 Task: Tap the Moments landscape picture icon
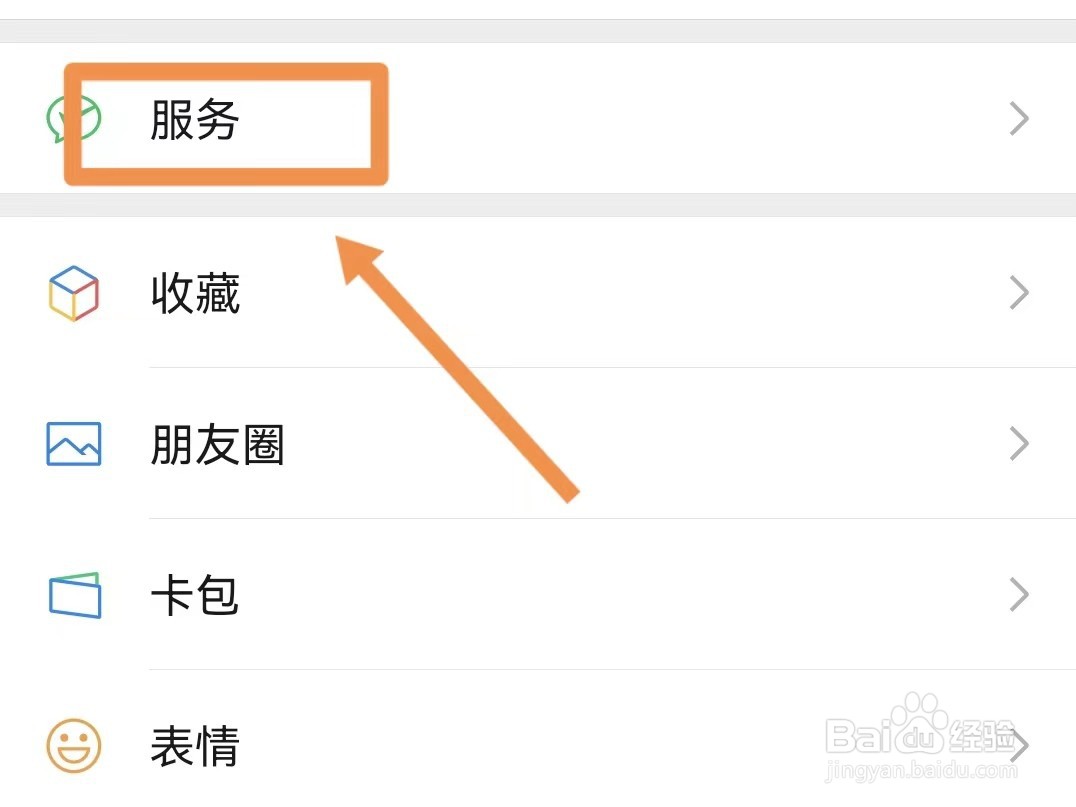tap(74, 443)
